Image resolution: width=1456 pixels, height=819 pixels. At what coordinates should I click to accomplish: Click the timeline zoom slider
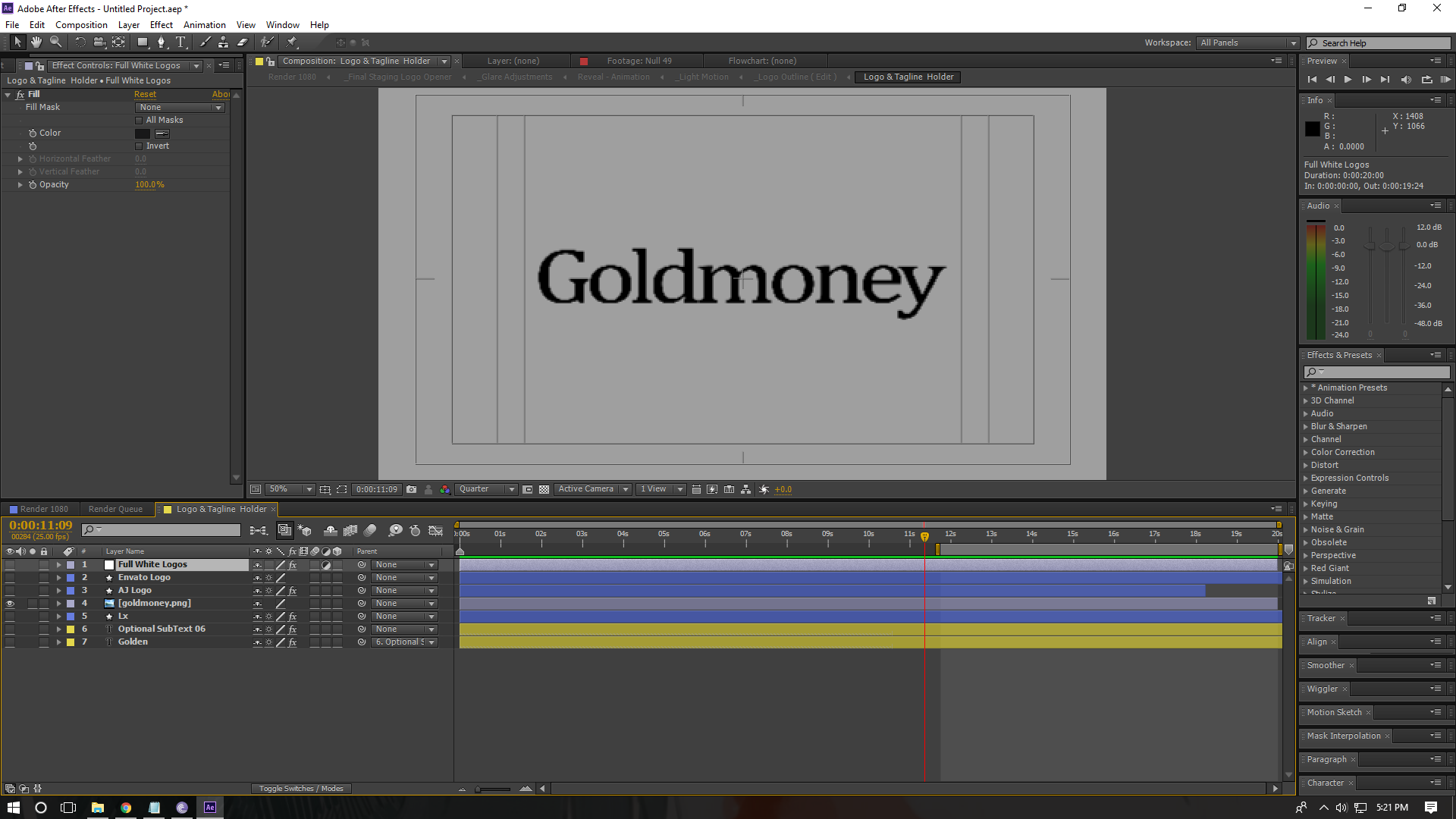click(x=494, y=789)
